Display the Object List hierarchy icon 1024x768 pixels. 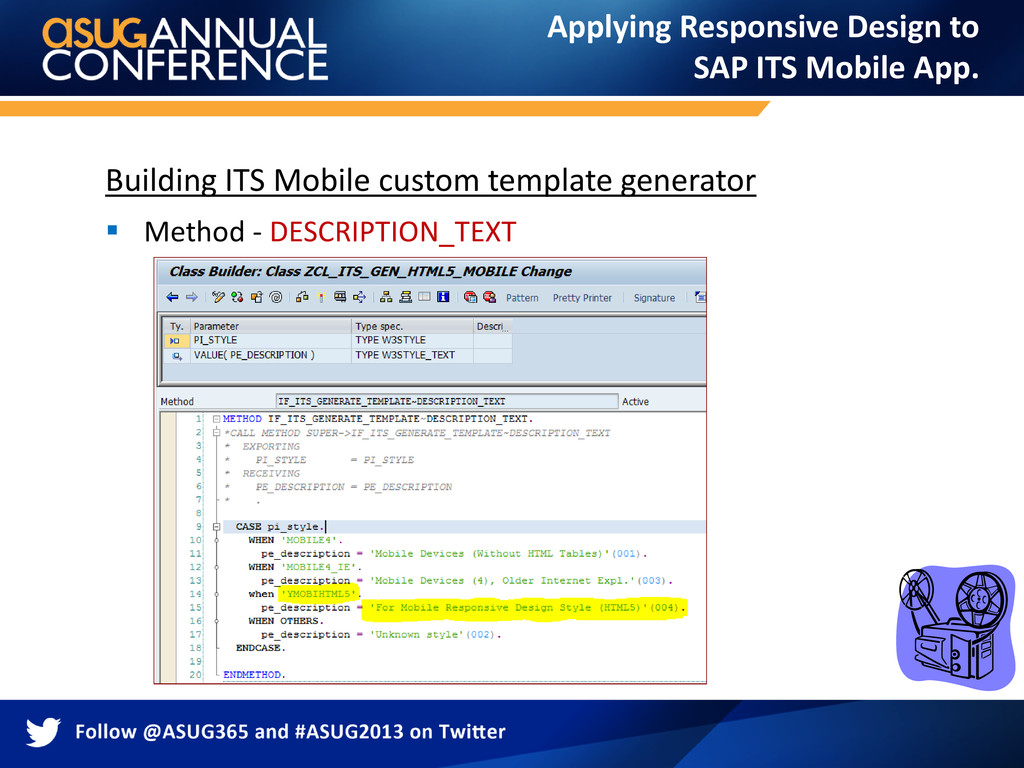click(386, 297)
